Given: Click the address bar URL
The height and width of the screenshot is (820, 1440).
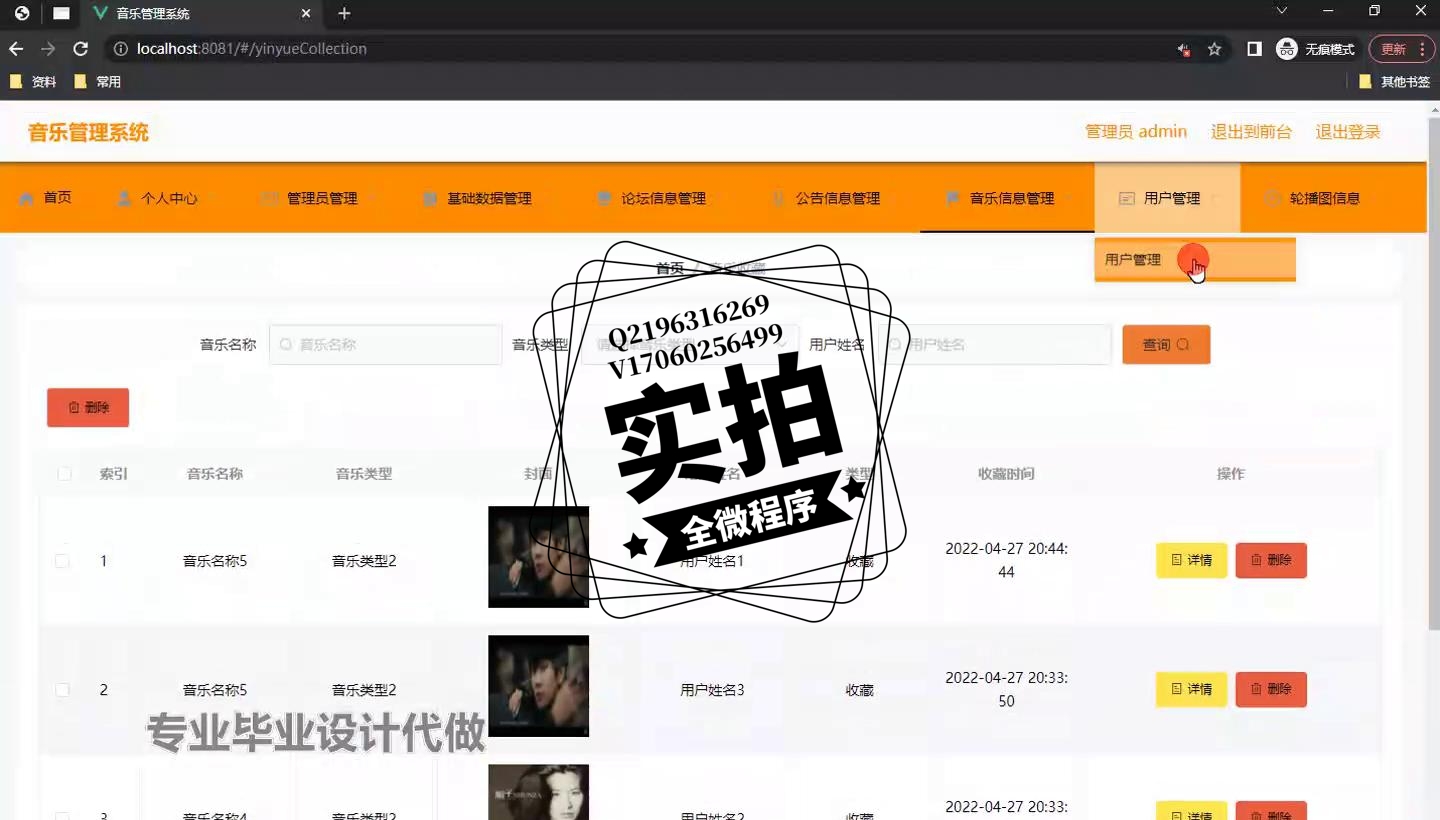Looking at the screenshot, I should pos(251,49).
